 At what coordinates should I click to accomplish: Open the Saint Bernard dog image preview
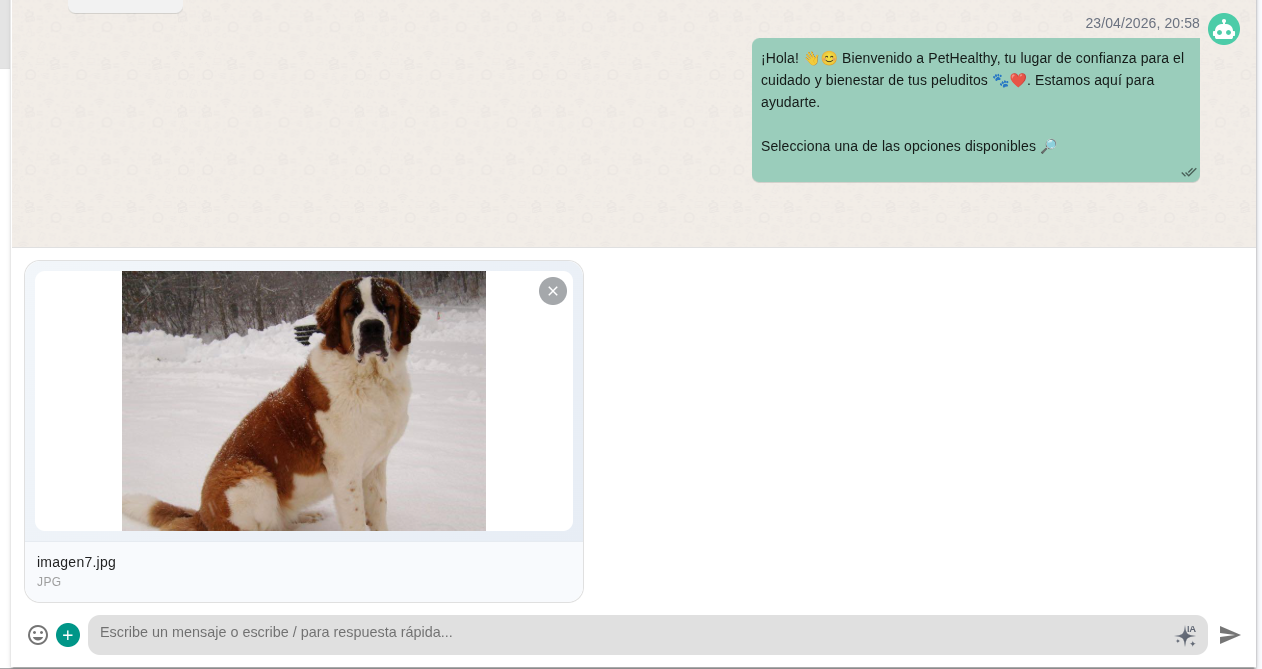[304, 400]
